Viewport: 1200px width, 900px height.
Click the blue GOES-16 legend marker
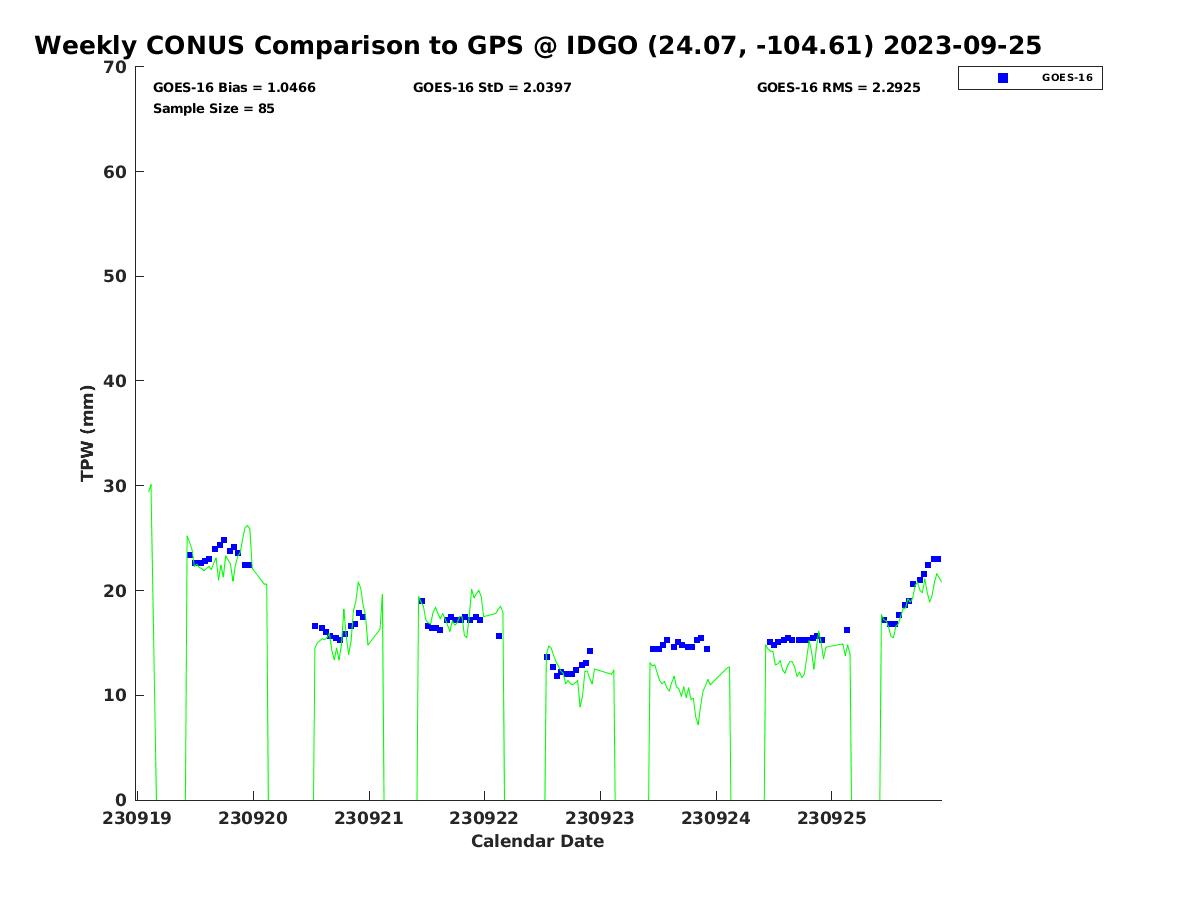[x=1003, y=78]
